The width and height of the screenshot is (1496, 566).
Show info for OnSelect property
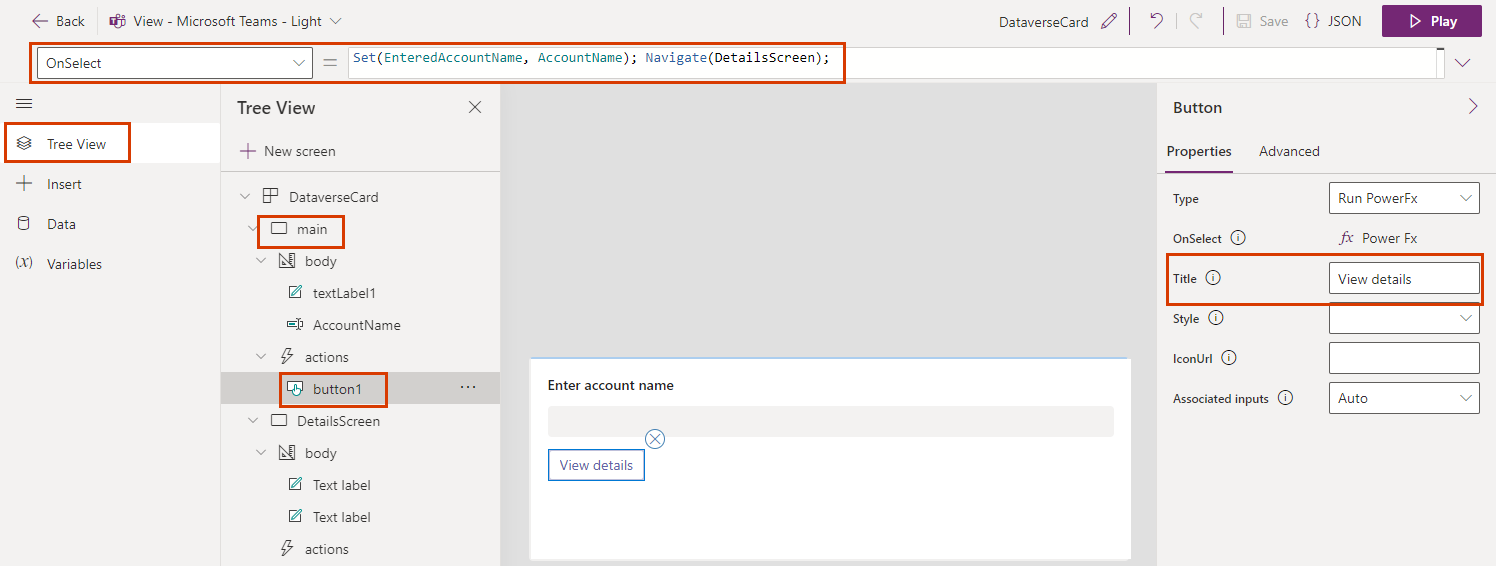pos(1238,238)
